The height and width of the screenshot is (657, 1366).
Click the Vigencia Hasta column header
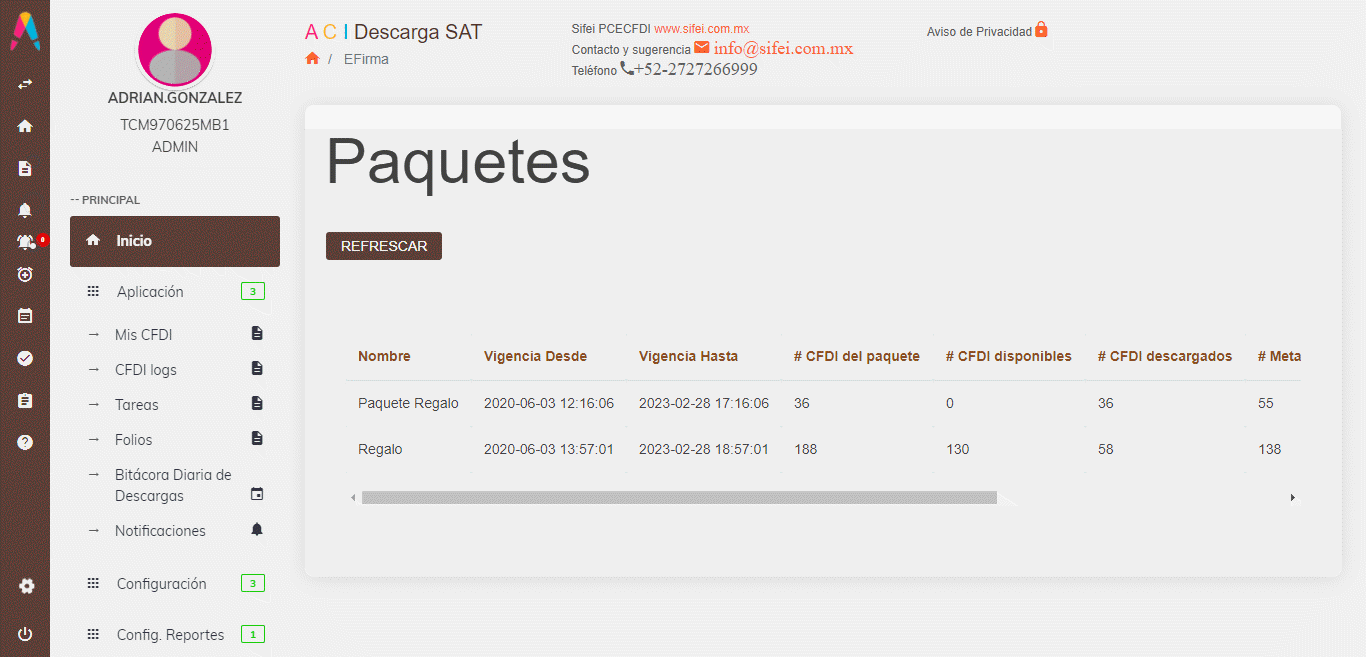(x=688, y=356)
